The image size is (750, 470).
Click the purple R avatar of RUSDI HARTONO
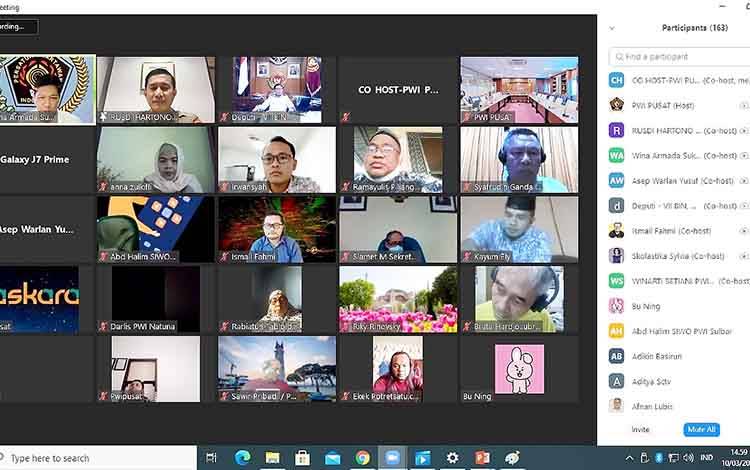616,131
